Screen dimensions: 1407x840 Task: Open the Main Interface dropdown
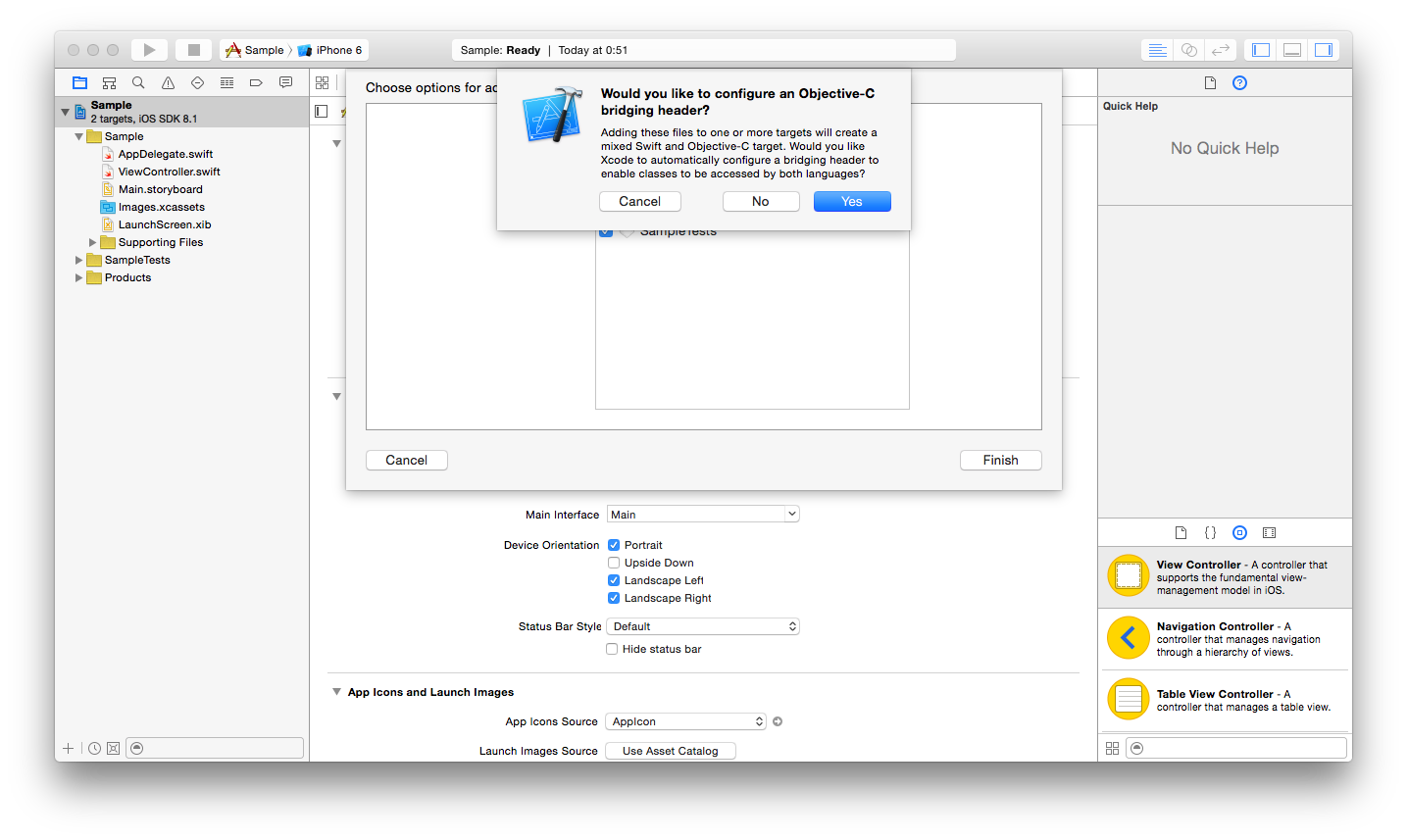tap(702, 513)
